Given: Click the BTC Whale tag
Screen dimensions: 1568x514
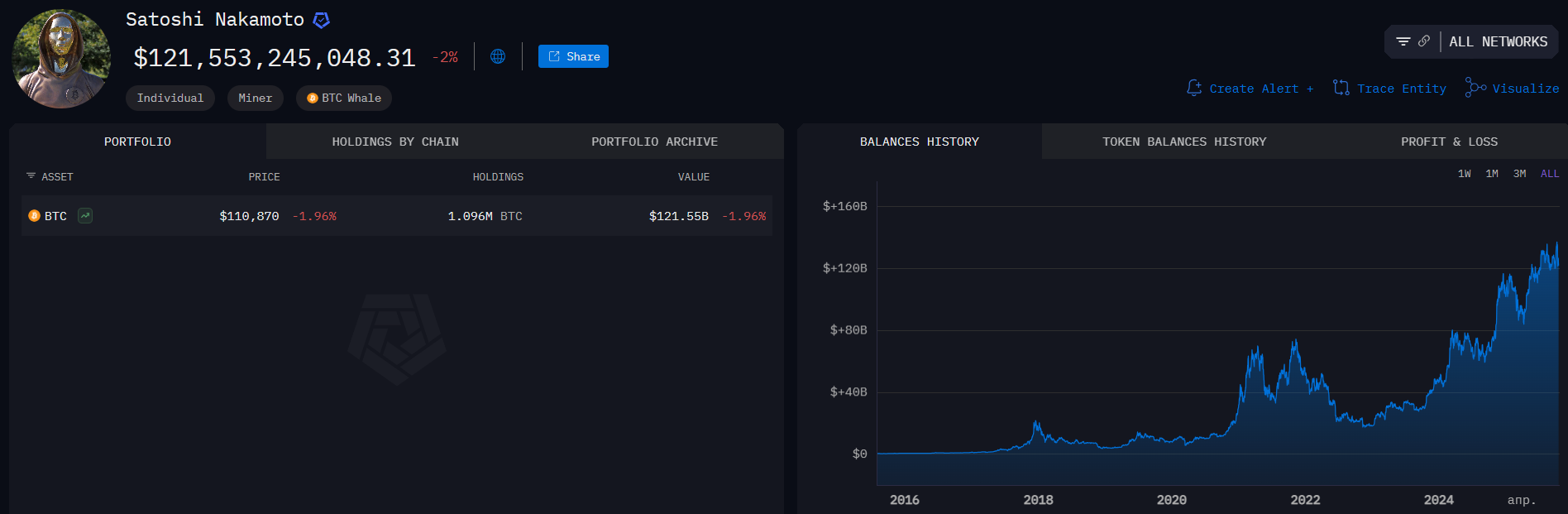Looking at the screenshot, I should click(344, 98).
